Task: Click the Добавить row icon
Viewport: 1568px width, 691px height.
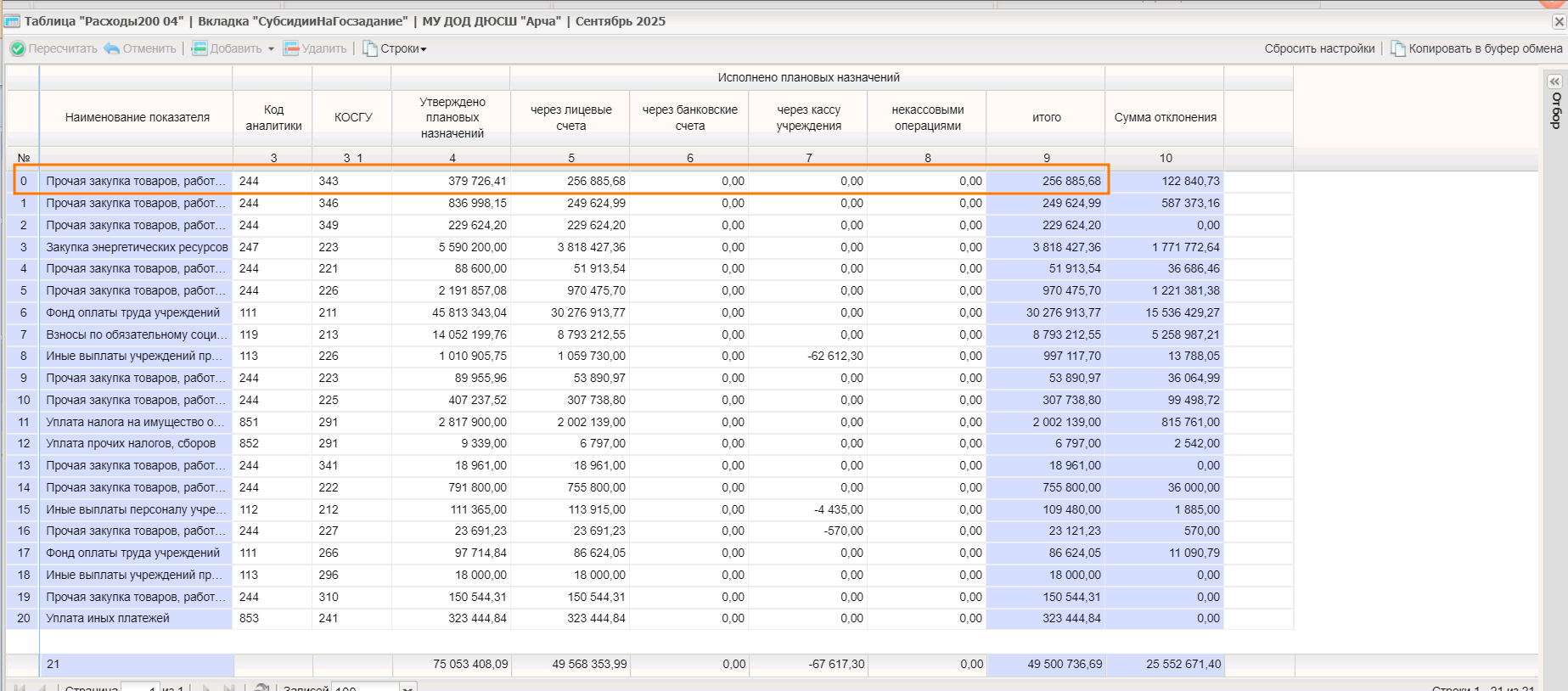Action: point(200,48)
